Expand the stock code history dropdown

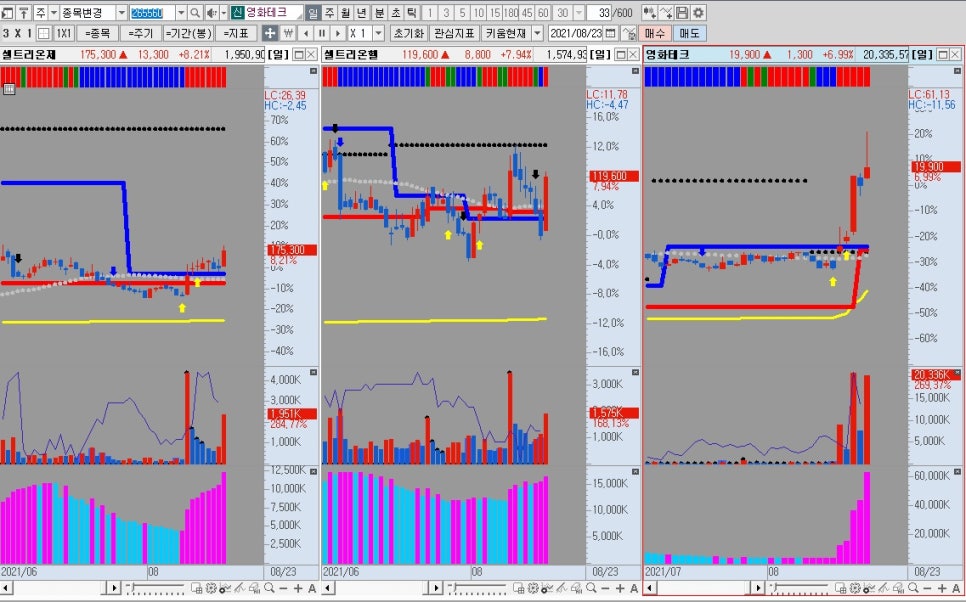click(181, 12)
